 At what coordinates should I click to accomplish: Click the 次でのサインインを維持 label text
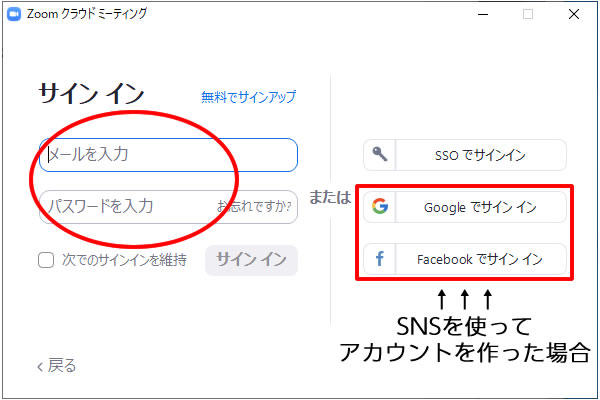point(122,261)
